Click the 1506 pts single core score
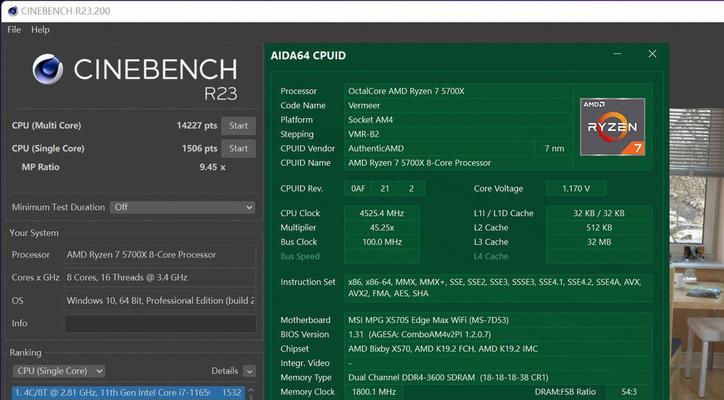The image size is (724, 400). (x=199, y=149)
